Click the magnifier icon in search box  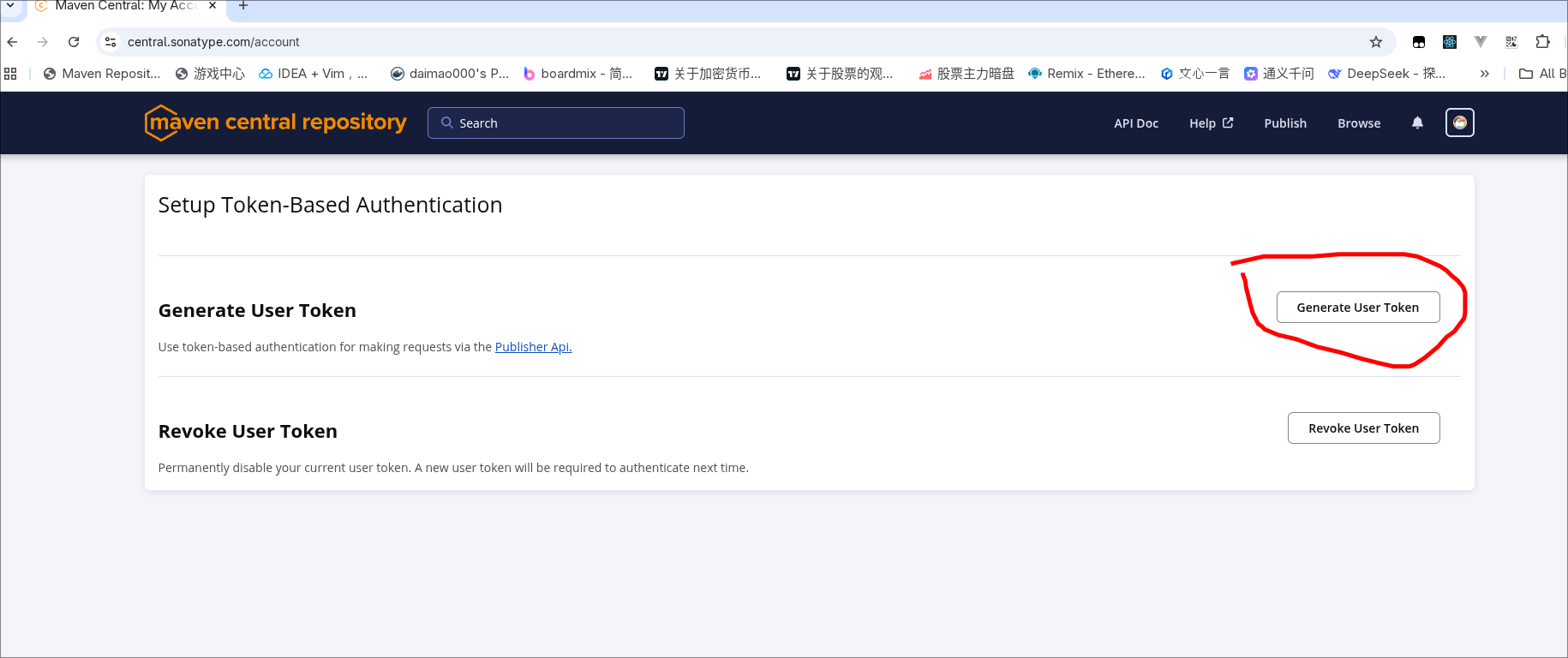pos(447,123)
